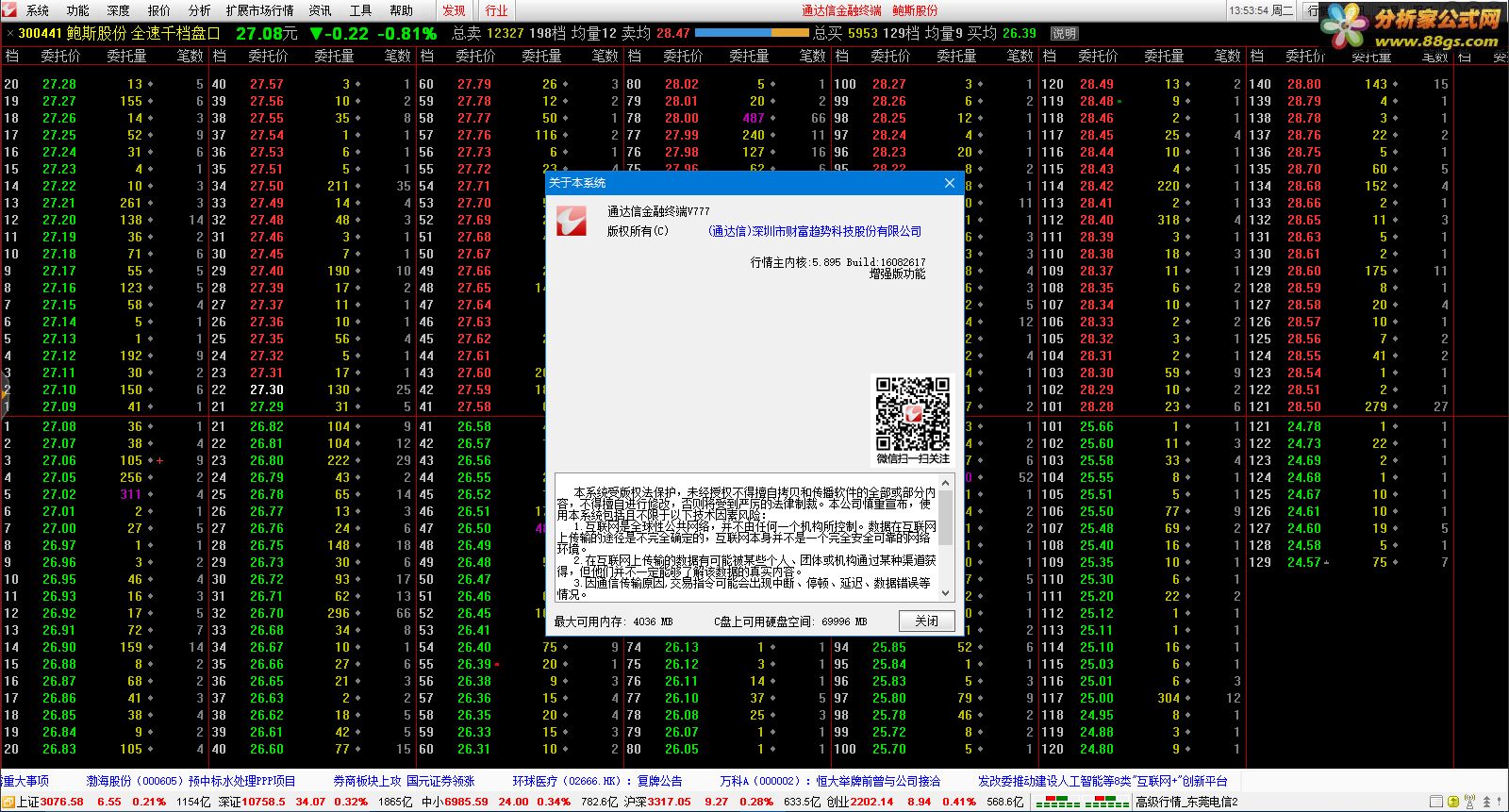Image resolution: width=1509 pixels, height=812 pixels.
Task: Click sell price 27.28 at level 20
Action: 59,84
